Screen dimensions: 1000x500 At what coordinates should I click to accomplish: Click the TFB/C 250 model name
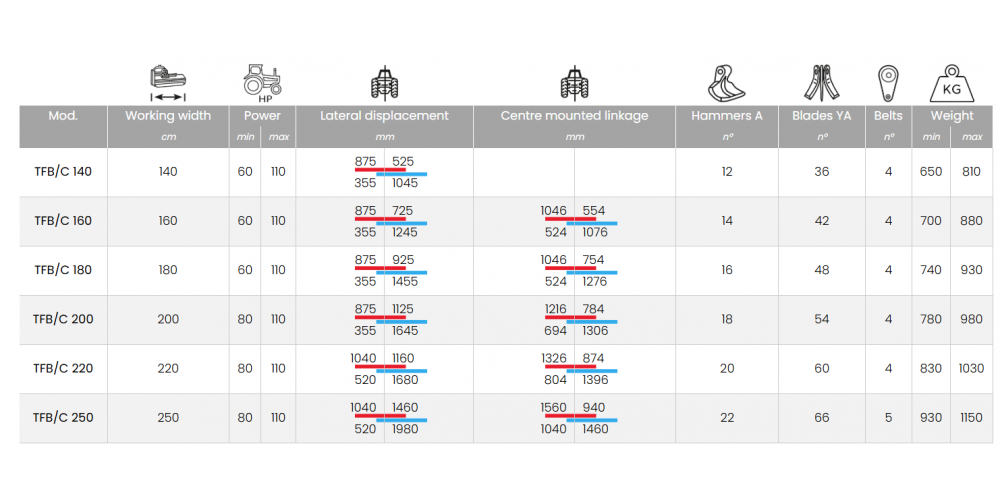pyautogui.click(x=63, y=417)
